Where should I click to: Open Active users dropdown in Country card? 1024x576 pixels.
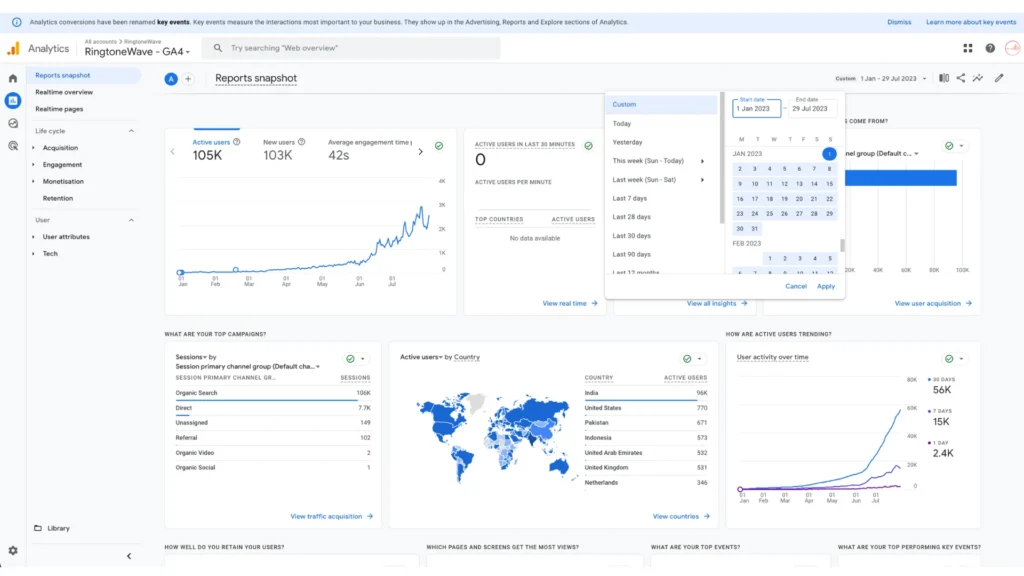[421, 357]
